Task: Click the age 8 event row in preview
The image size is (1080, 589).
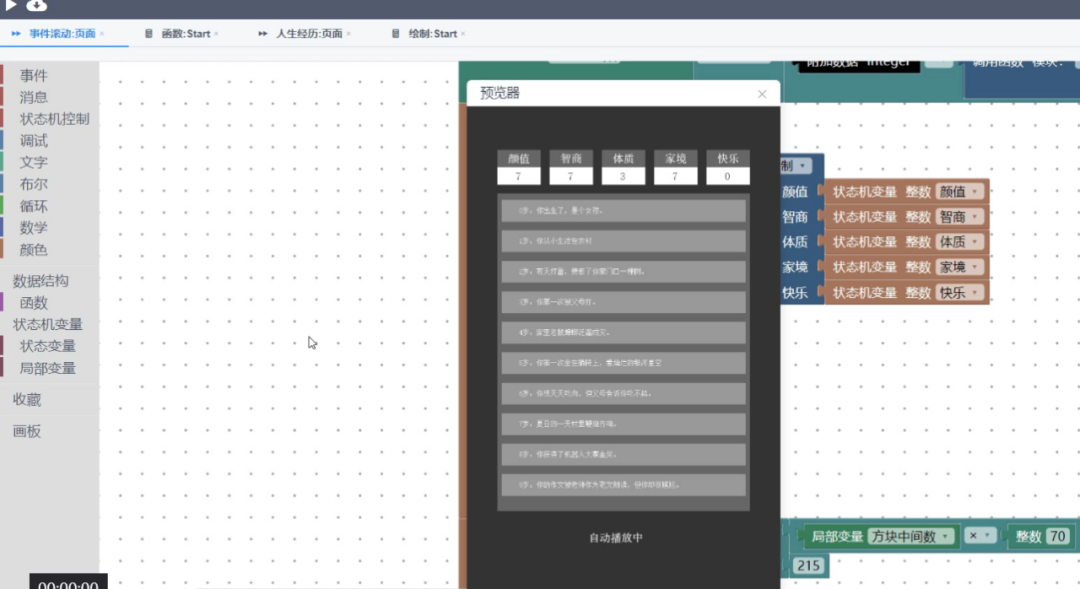Action: (623, 454)
